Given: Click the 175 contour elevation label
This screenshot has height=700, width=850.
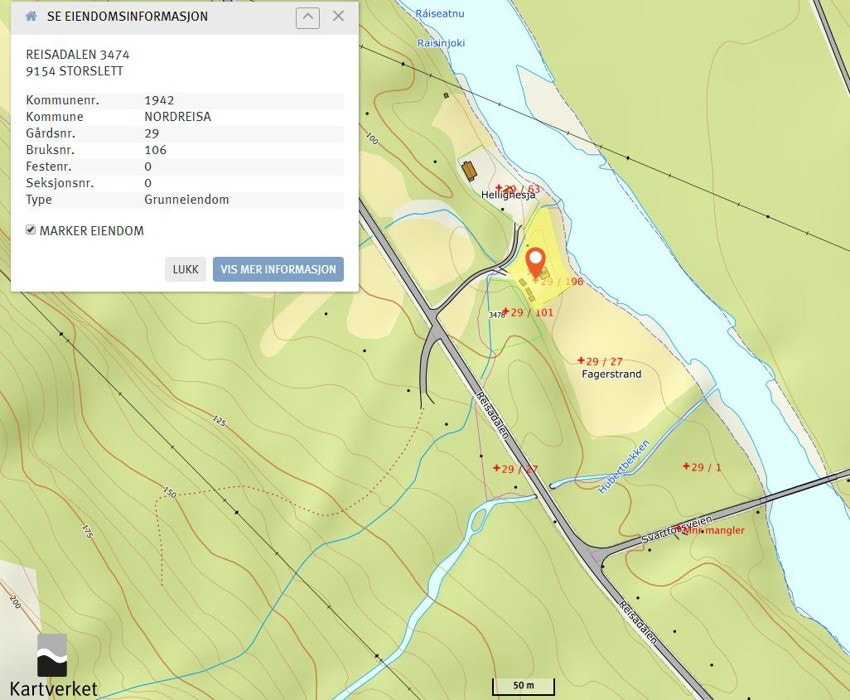Looking at the screenshot, I should pos(87,531).
